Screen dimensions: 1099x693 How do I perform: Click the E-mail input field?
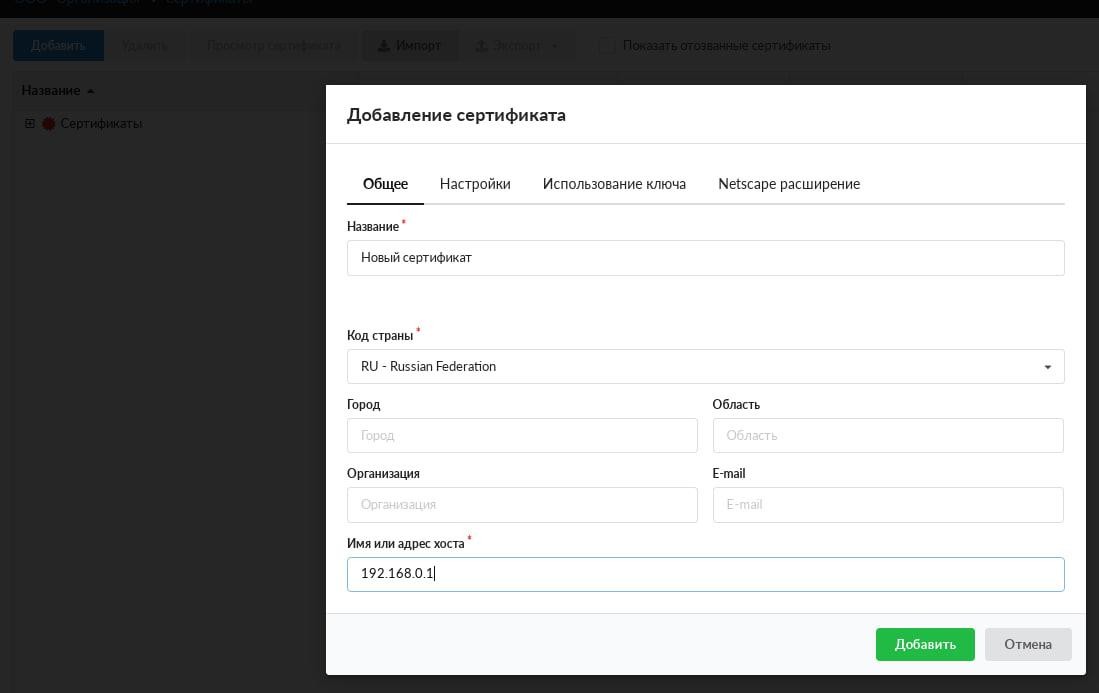887,505
